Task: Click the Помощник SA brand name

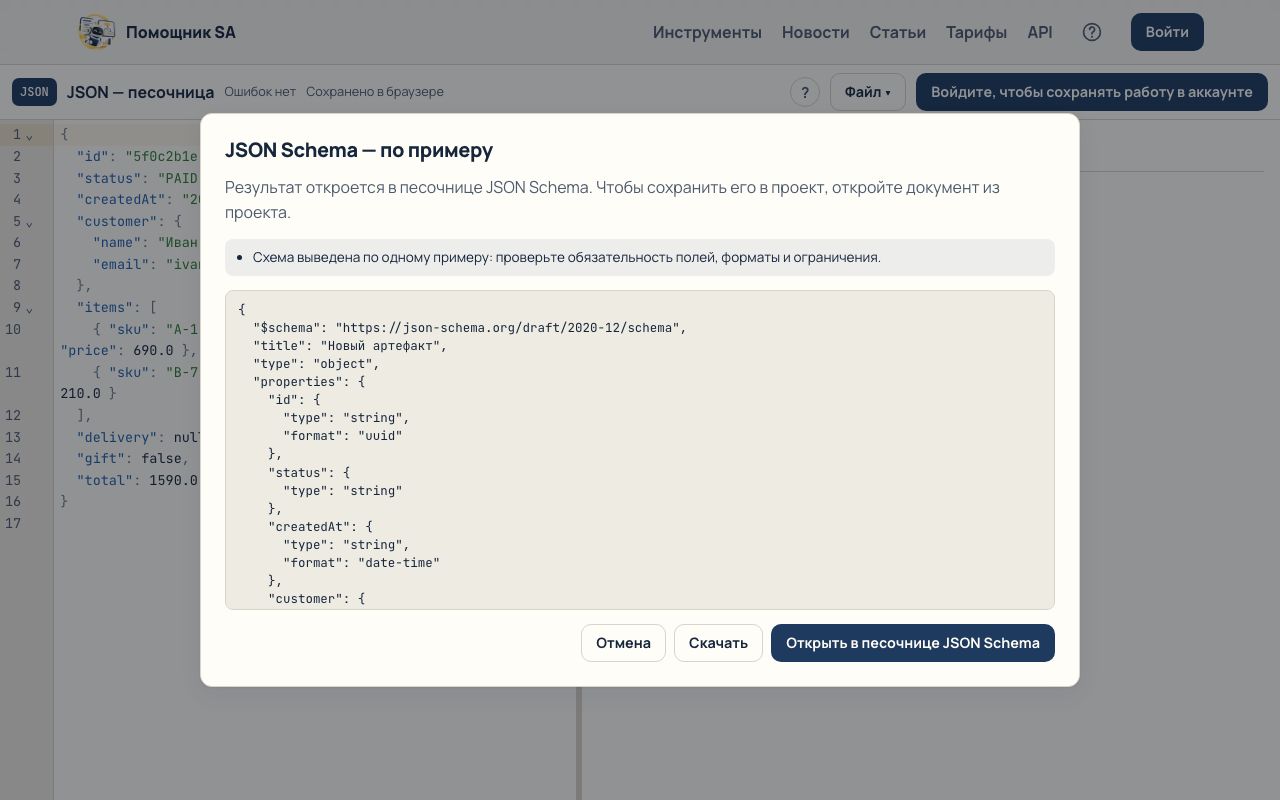Action: coord(181,32)
